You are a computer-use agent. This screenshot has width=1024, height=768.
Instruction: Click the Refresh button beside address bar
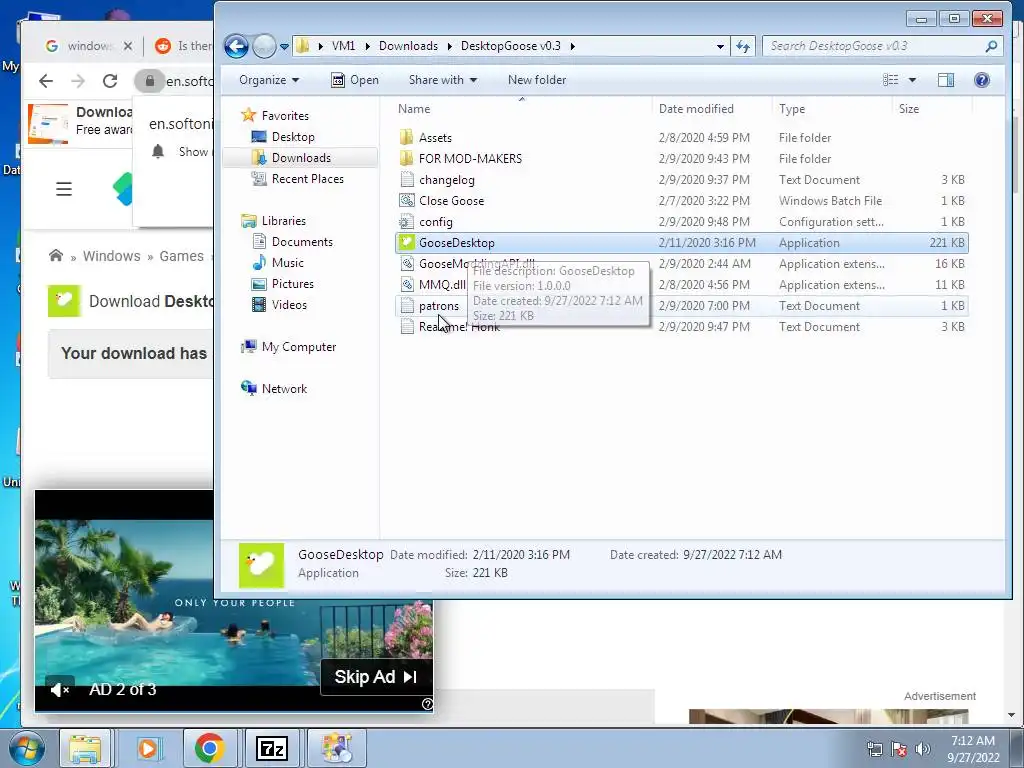[743, 46]
